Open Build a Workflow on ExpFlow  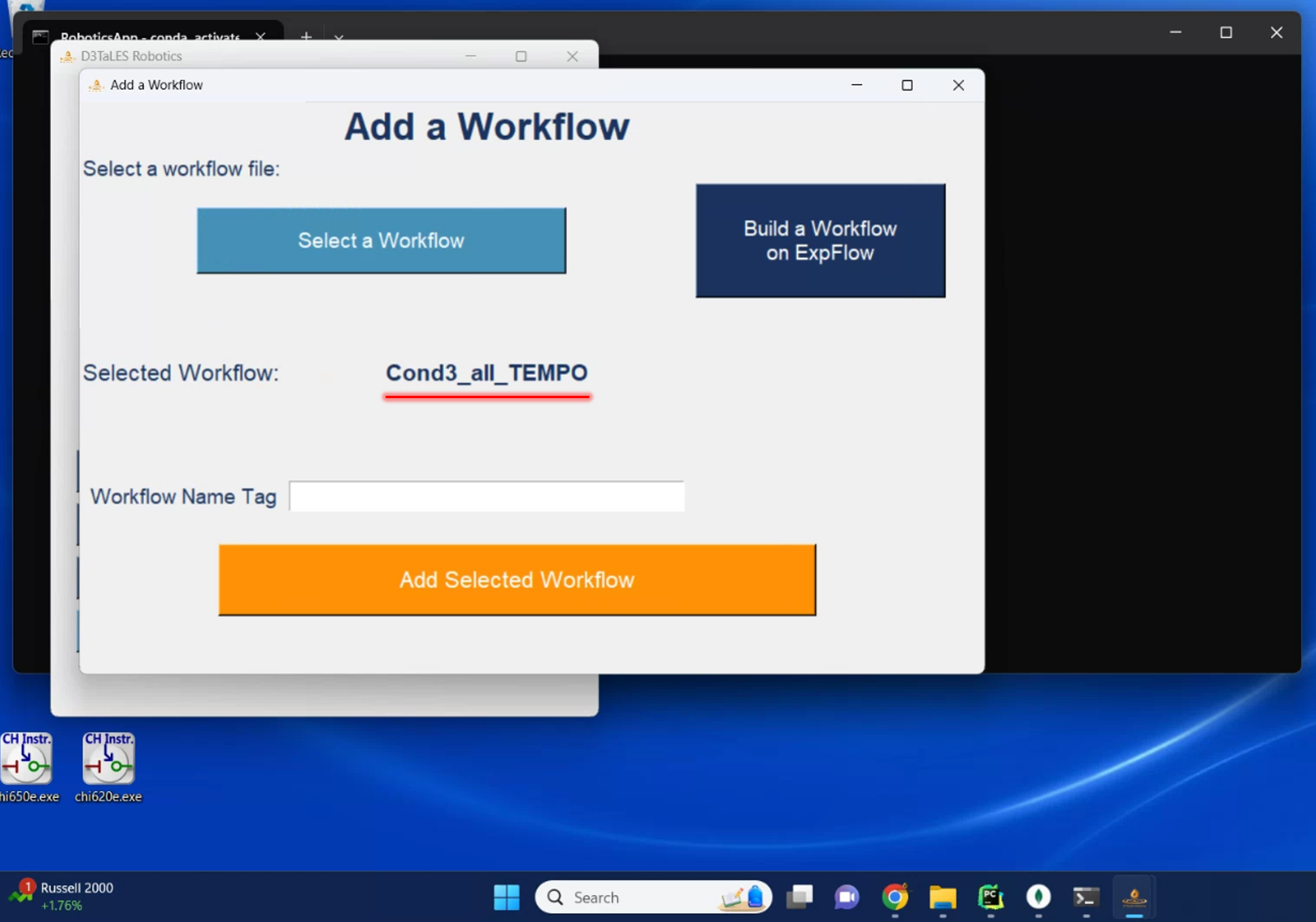coord(819,241)
